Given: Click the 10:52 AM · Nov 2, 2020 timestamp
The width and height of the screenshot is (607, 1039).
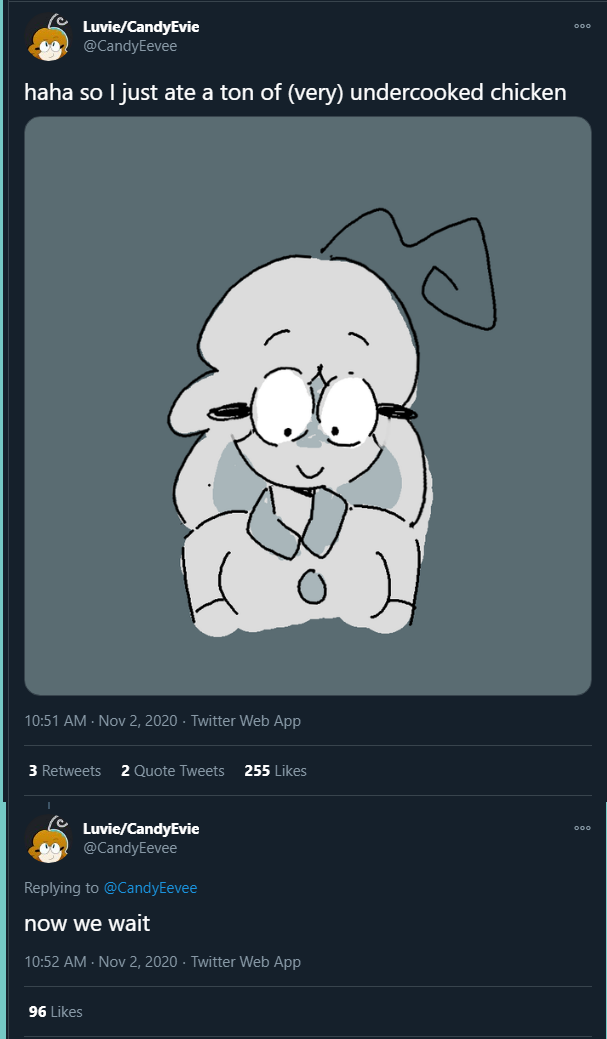Looking at the screenshot, I should 101,961.
